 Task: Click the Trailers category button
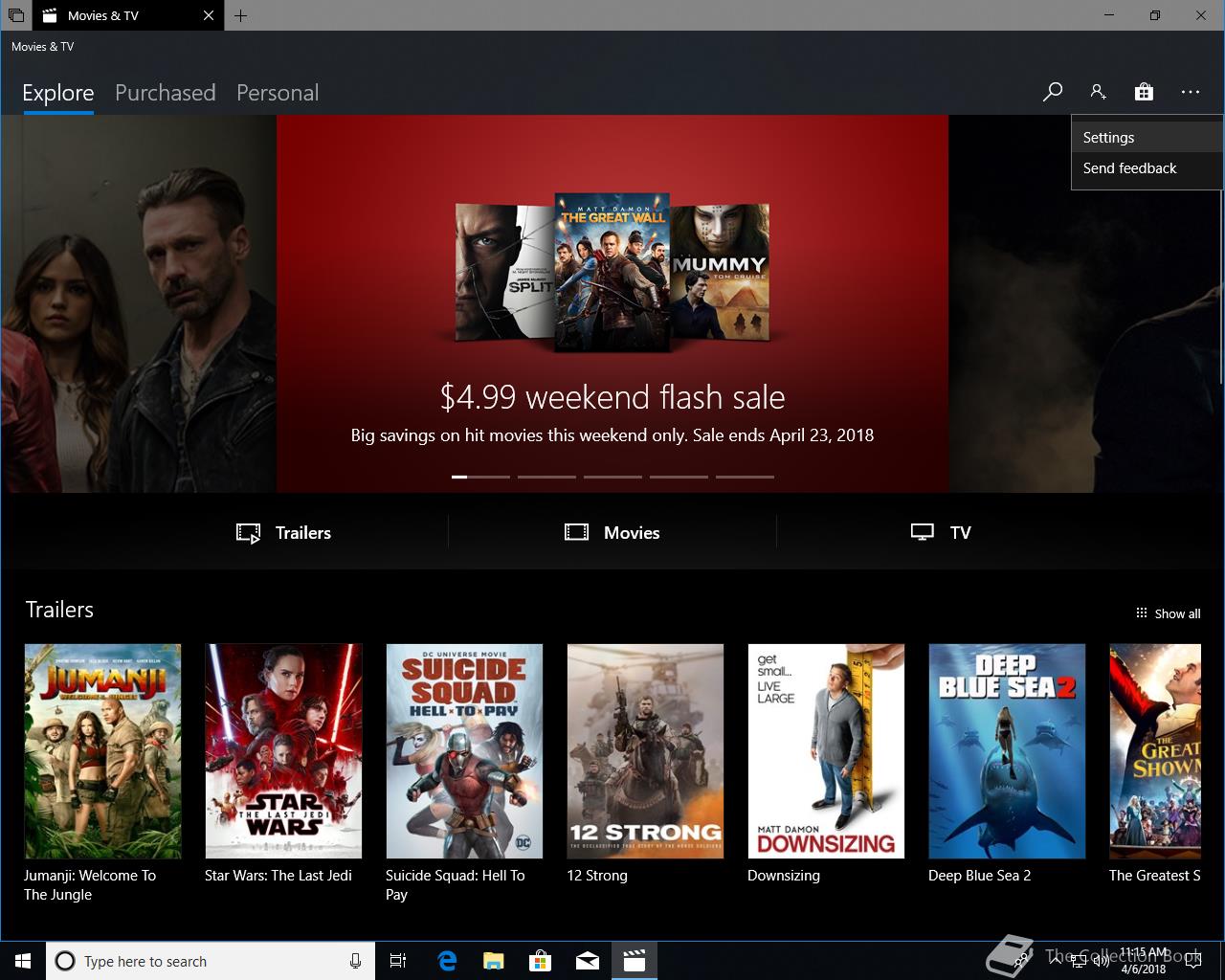tap(284, 533)
